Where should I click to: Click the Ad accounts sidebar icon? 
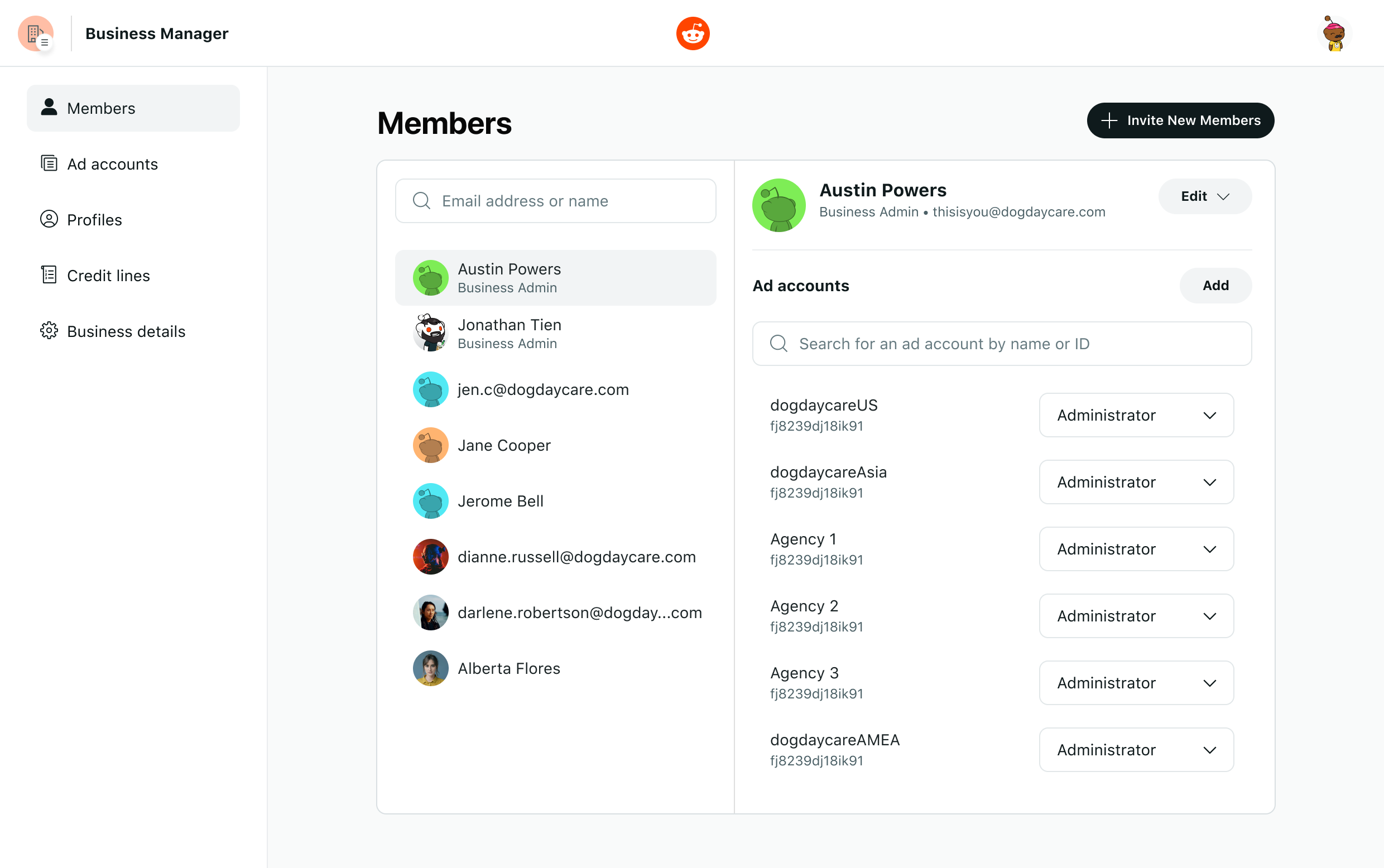[49, 163]
